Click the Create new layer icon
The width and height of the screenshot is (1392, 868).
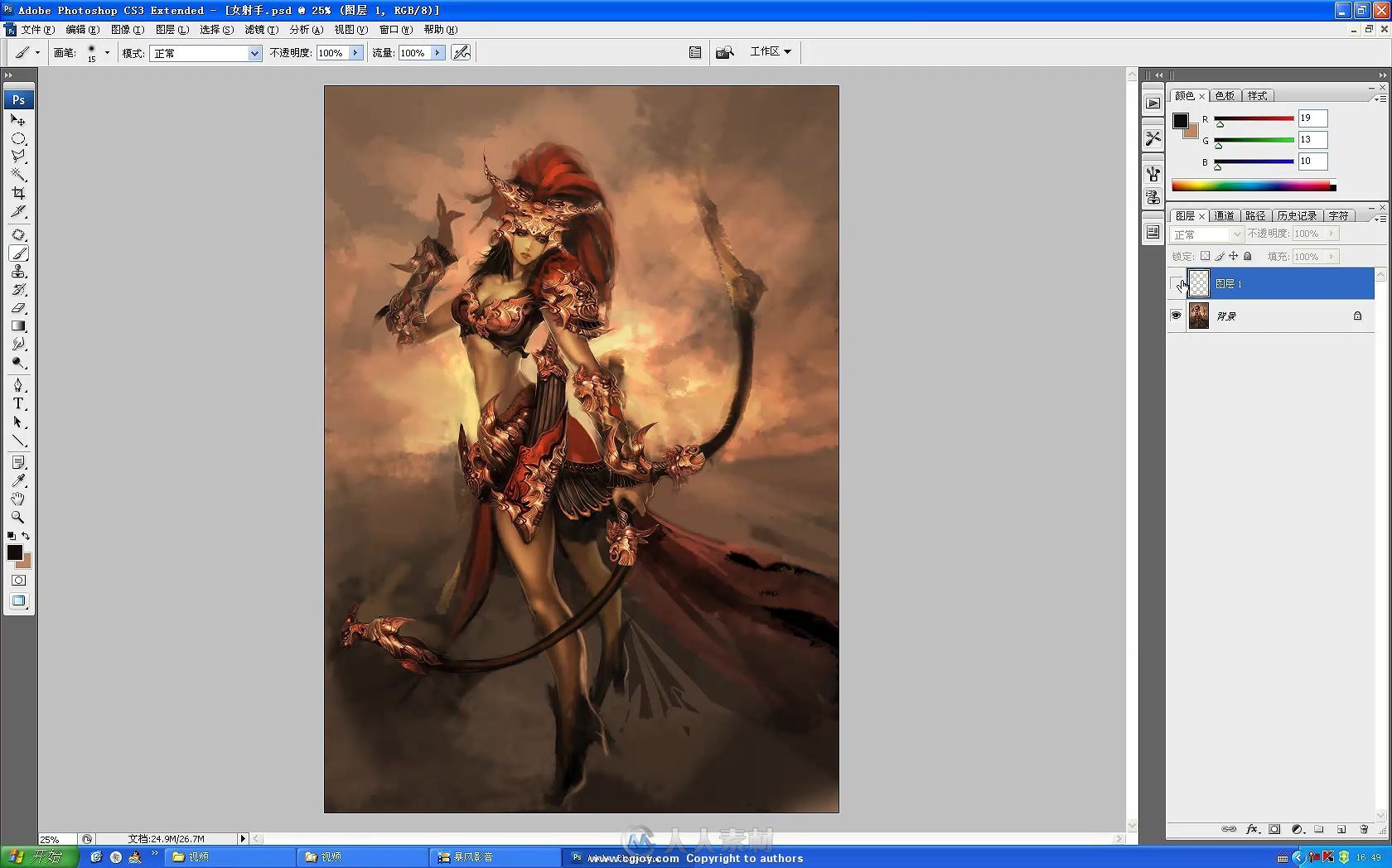[1341, 829]
